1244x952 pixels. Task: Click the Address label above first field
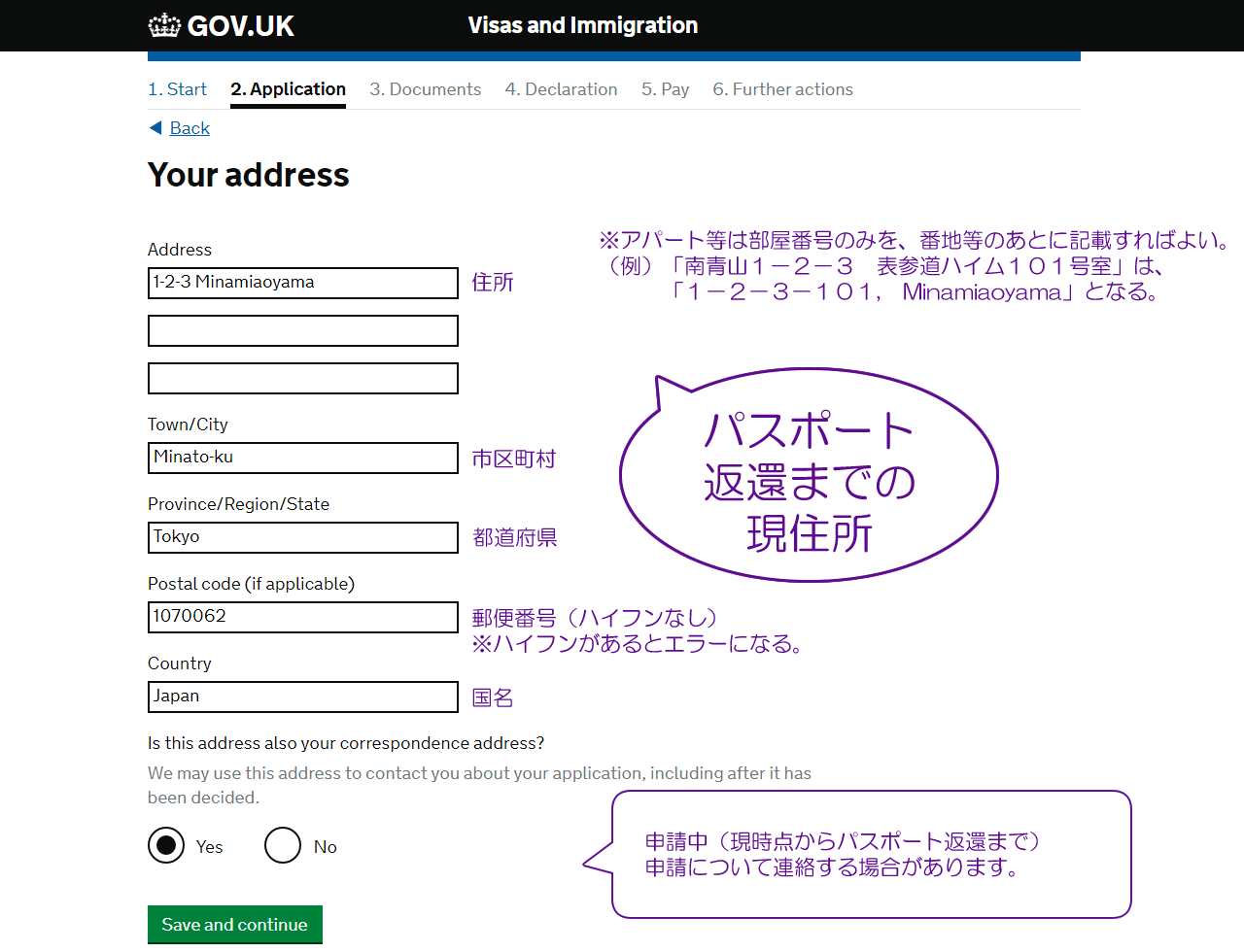(x=180, y=250)
